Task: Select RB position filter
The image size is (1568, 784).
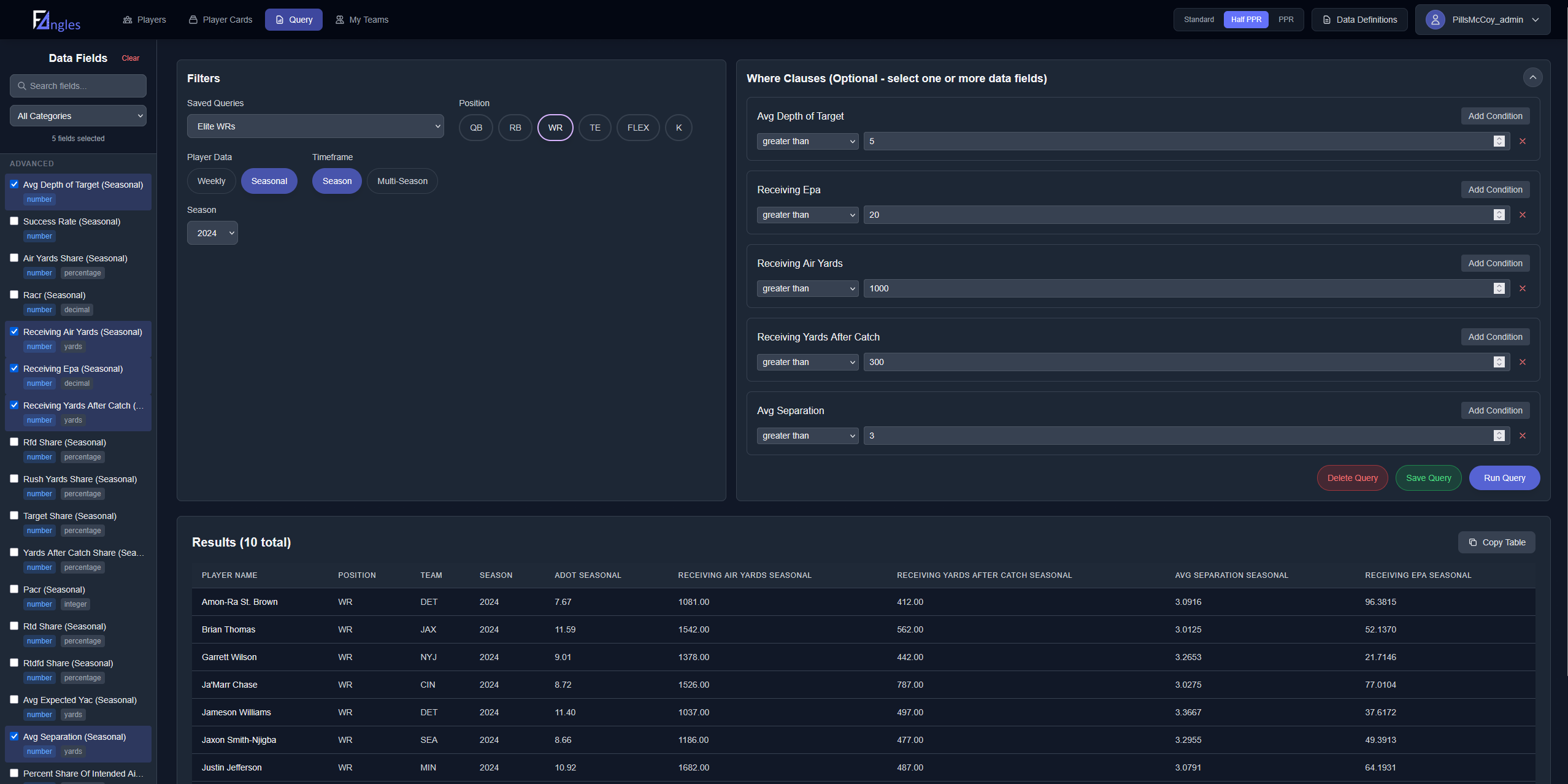Action: (x=515, y=128)
